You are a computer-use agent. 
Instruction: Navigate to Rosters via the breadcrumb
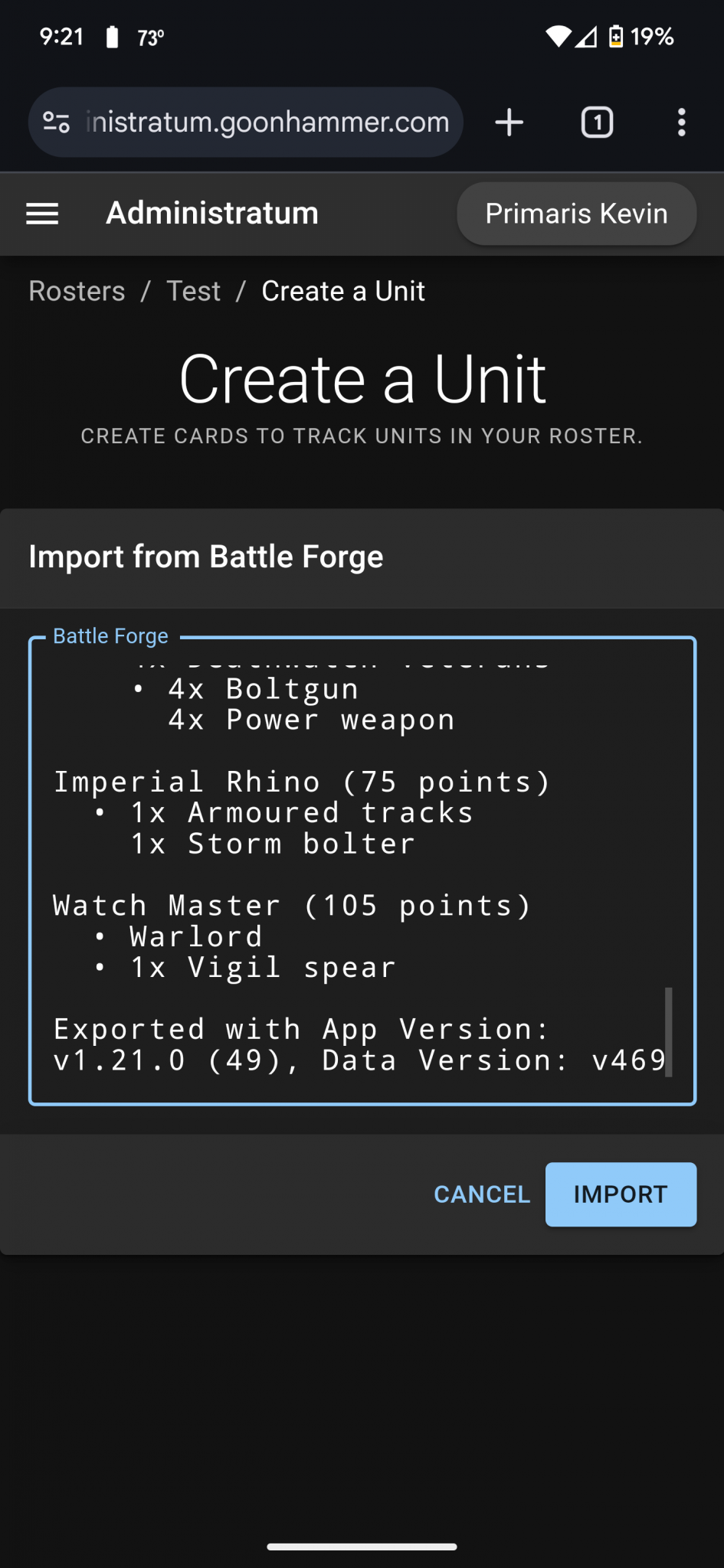77,291
